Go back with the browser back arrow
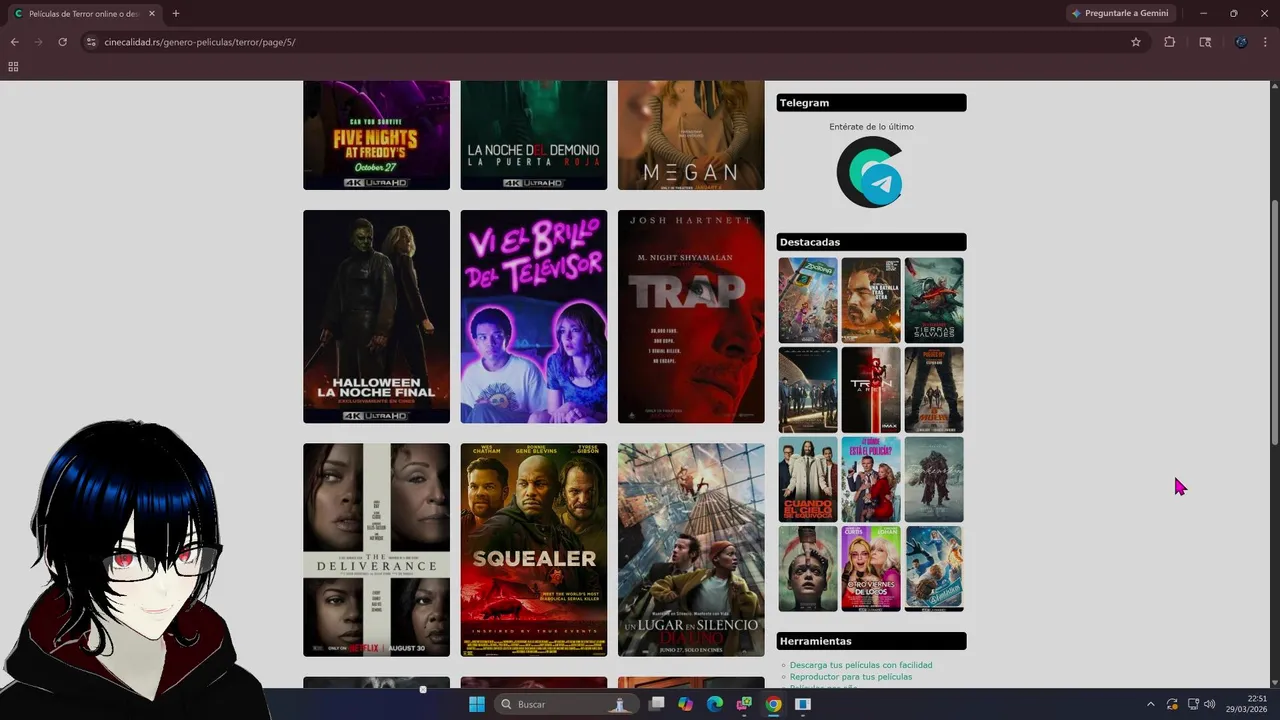The width and height of the screenshot is (1280, 720). click(14, 42)
